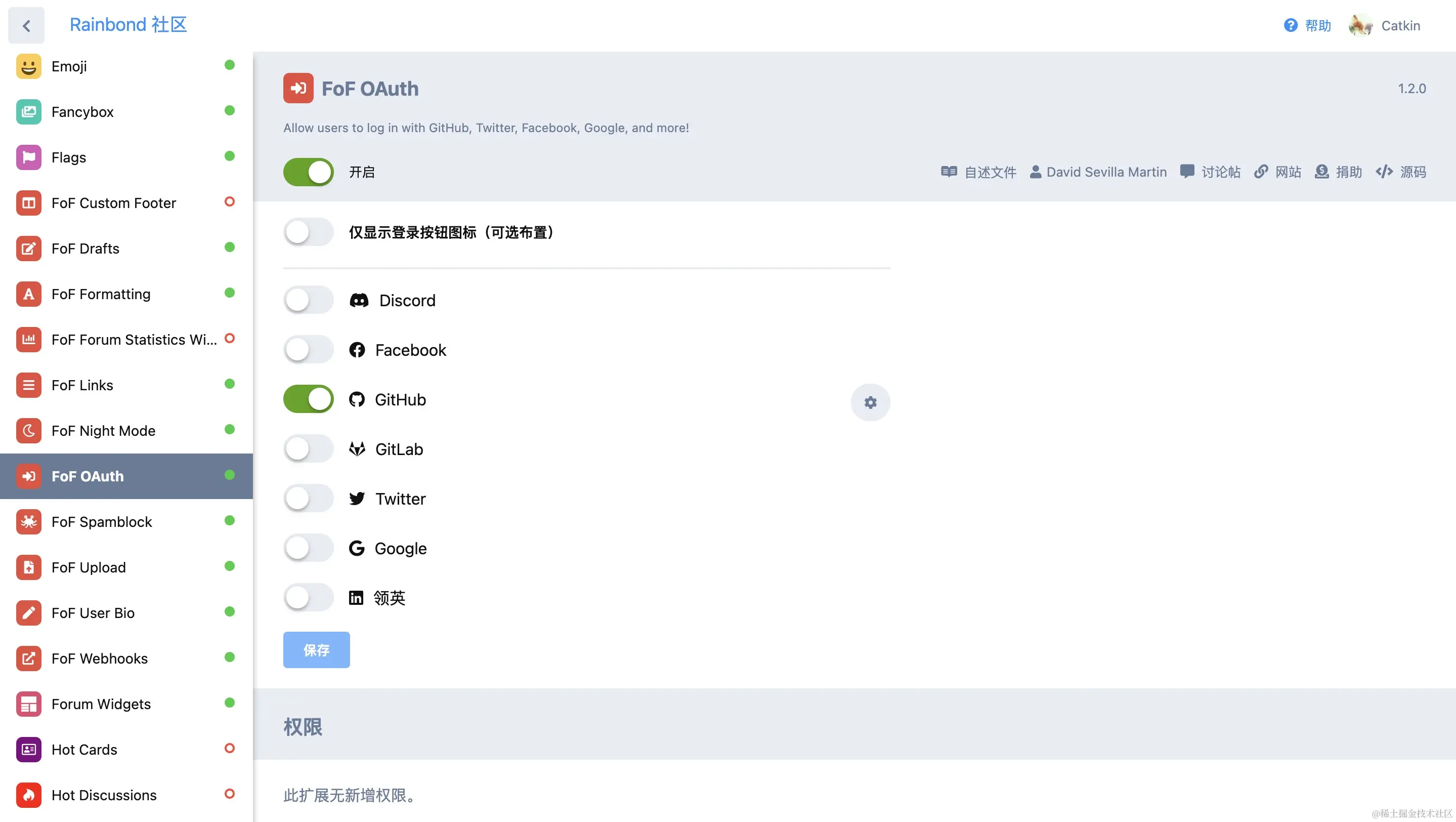Toggle the 开启 extension enable switch

pyautogui.click(x=308, y=172)
